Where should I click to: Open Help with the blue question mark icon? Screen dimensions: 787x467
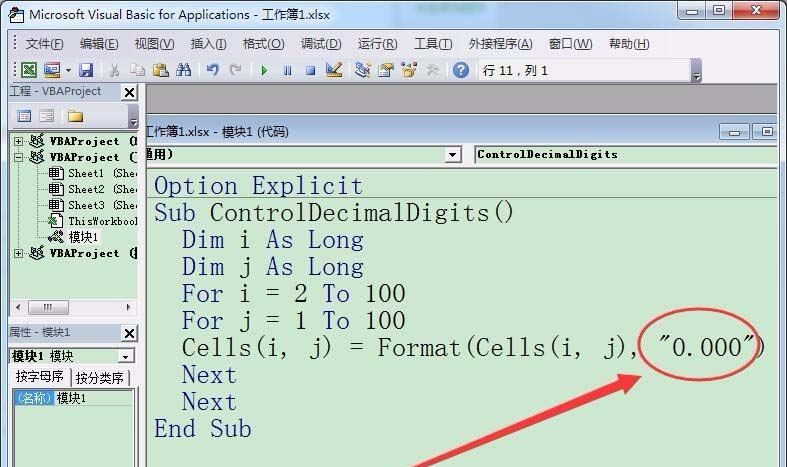(x=461, y=70)
